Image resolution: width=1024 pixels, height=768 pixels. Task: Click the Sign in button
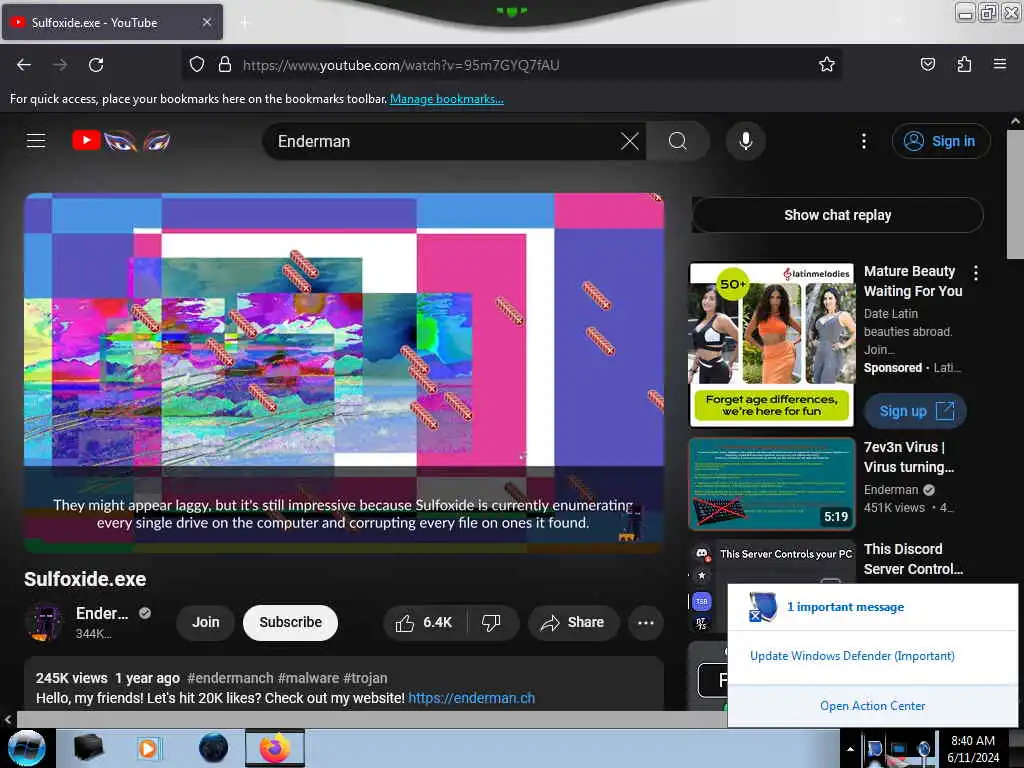940,141
